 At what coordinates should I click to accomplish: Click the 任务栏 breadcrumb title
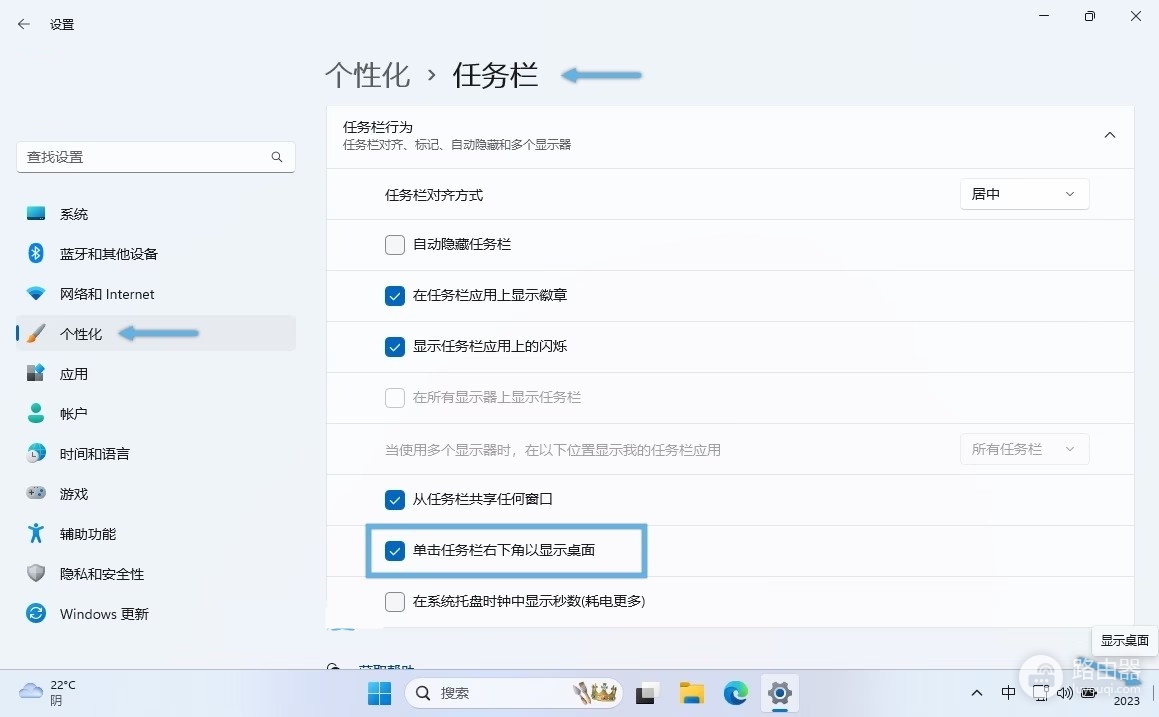point(495,75)
